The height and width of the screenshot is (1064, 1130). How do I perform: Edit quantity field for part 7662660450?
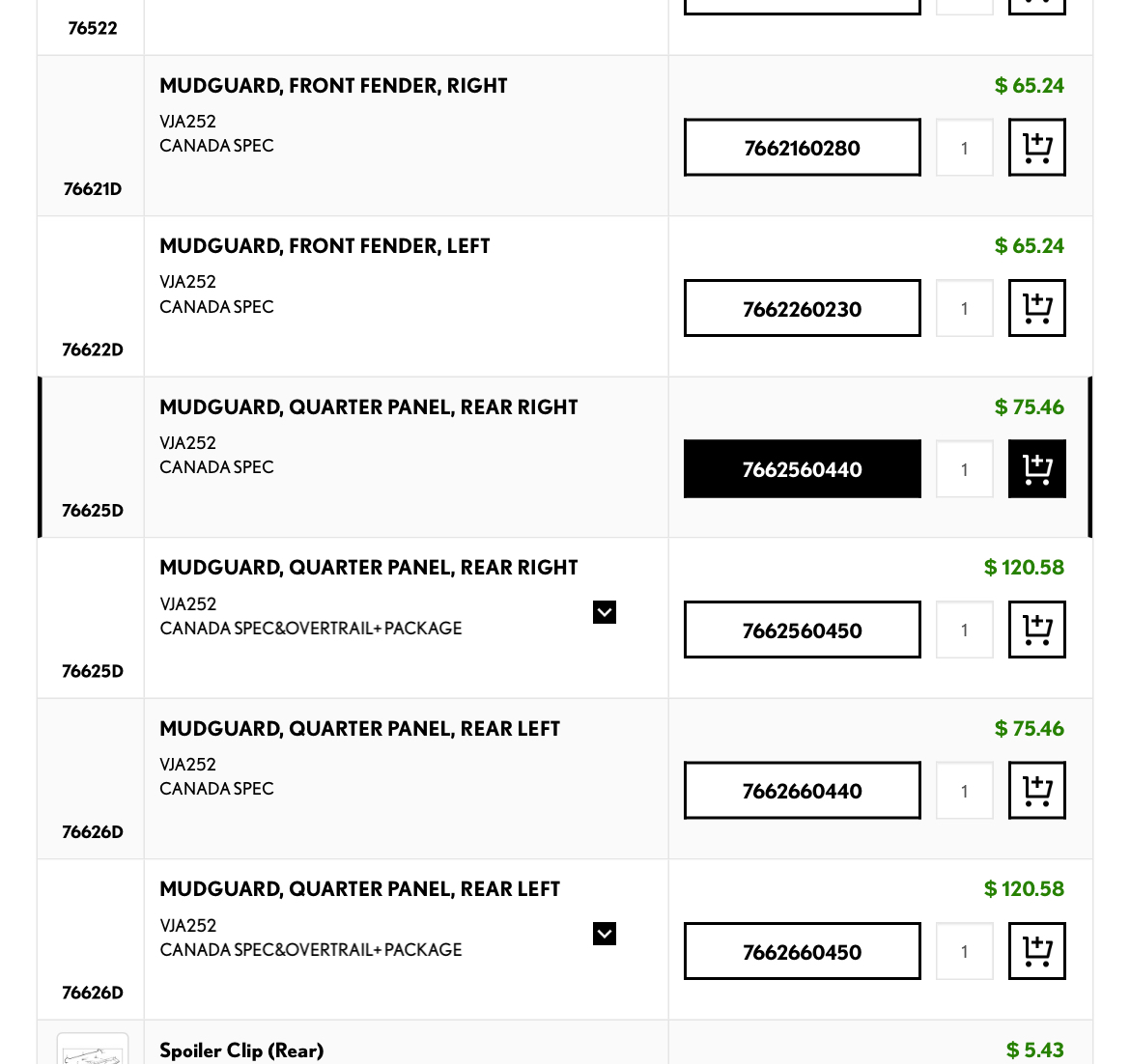point(964,951)
